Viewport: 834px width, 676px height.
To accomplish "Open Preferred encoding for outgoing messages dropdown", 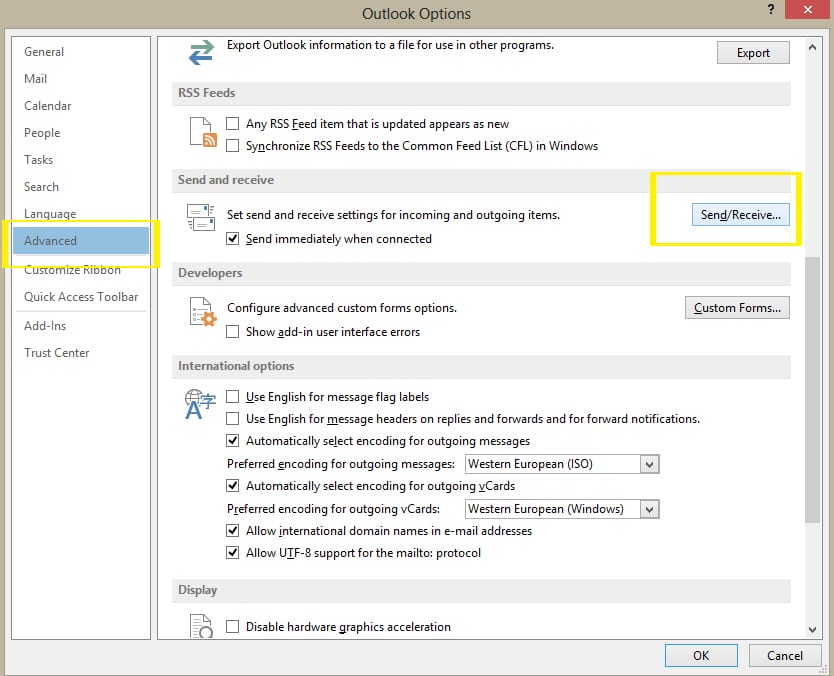I will [649, 464].
